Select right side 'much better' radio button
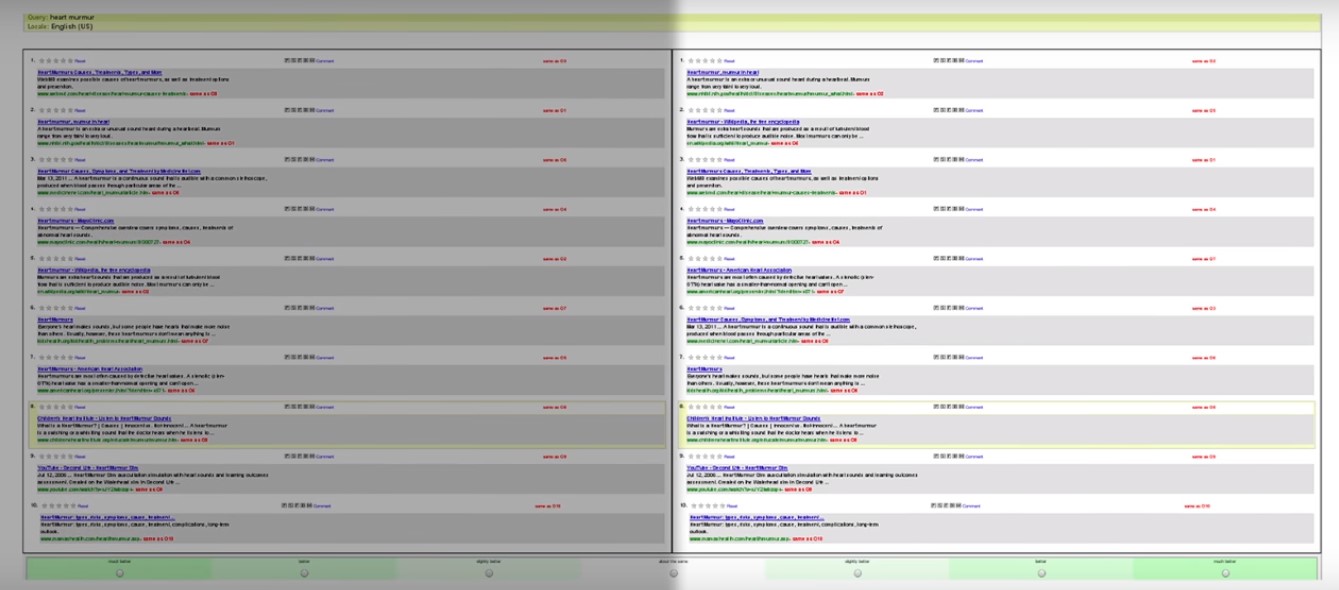1339x590 pixels. [1225, 573]
